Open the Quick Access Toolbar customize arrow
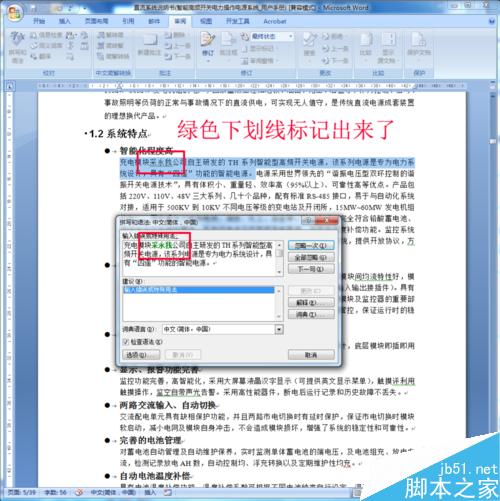This screenshot has height=501, width=500. (x=84, y=8)
